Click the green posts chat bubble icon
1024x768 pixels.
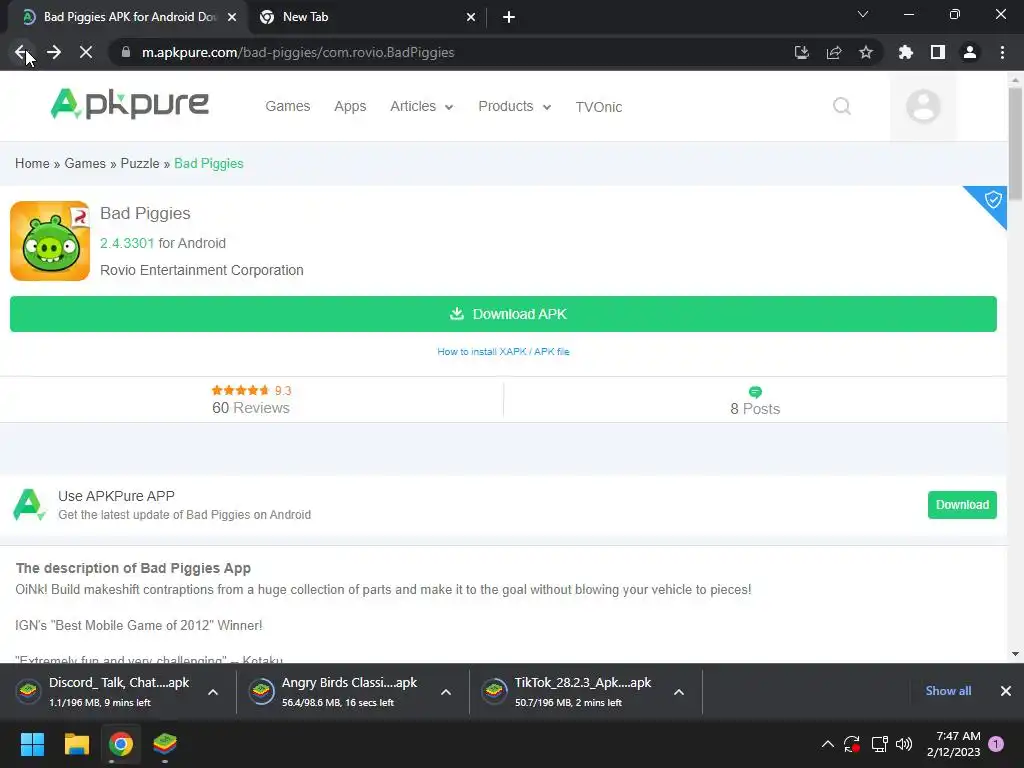point(755,392)
